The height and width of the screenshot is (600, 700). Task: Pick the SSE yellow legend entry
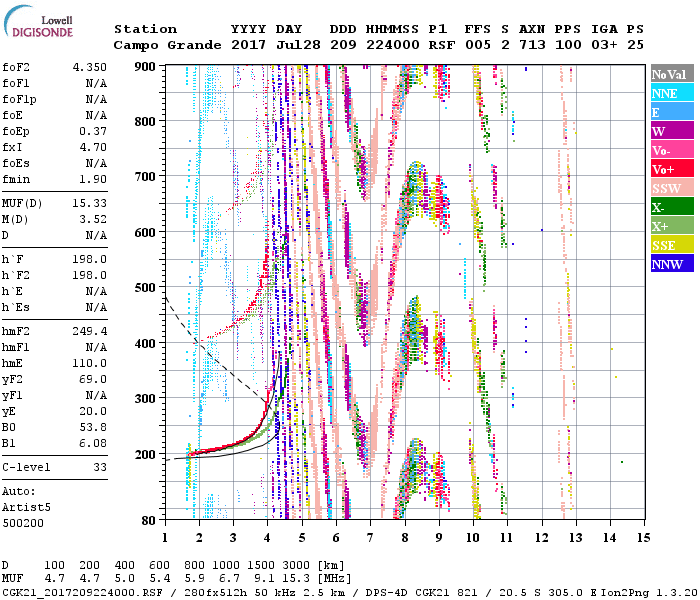tap(670, 245)
